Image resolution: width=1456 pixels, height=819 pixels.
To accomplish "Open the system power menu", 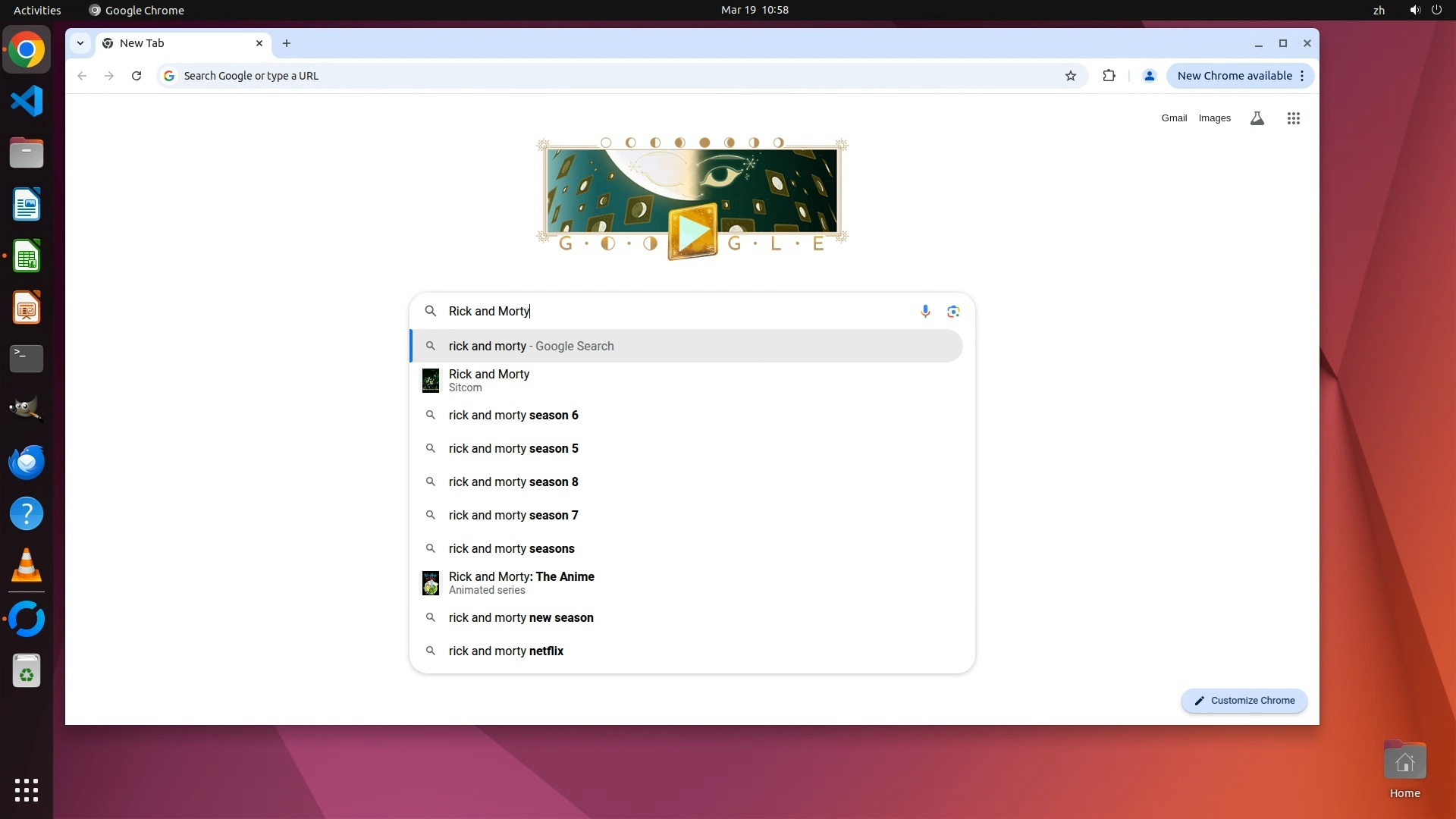I will [1436, 10].
